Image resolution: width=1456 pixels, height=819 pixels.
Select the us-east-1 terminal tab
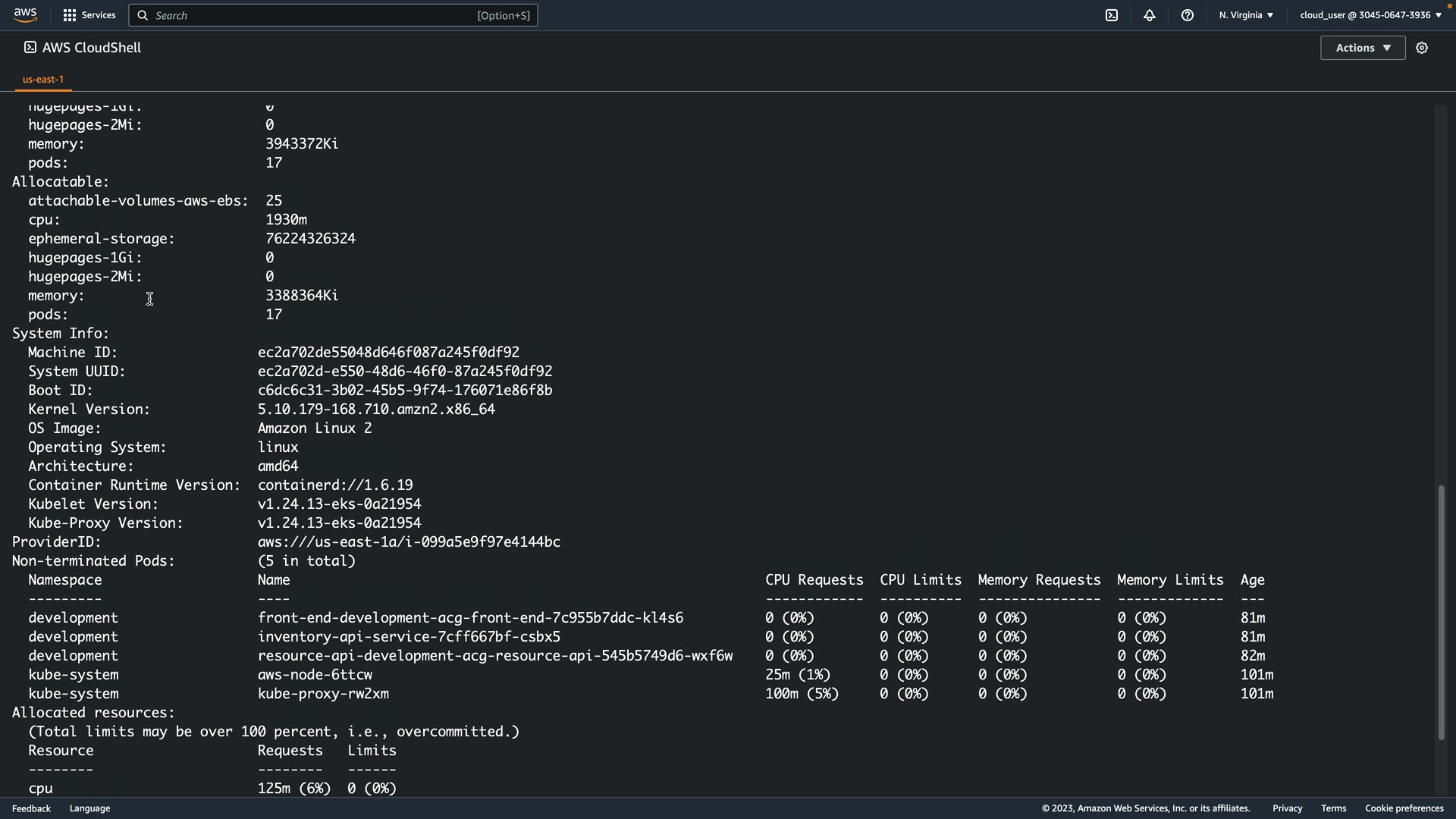(x=43, y=79)
